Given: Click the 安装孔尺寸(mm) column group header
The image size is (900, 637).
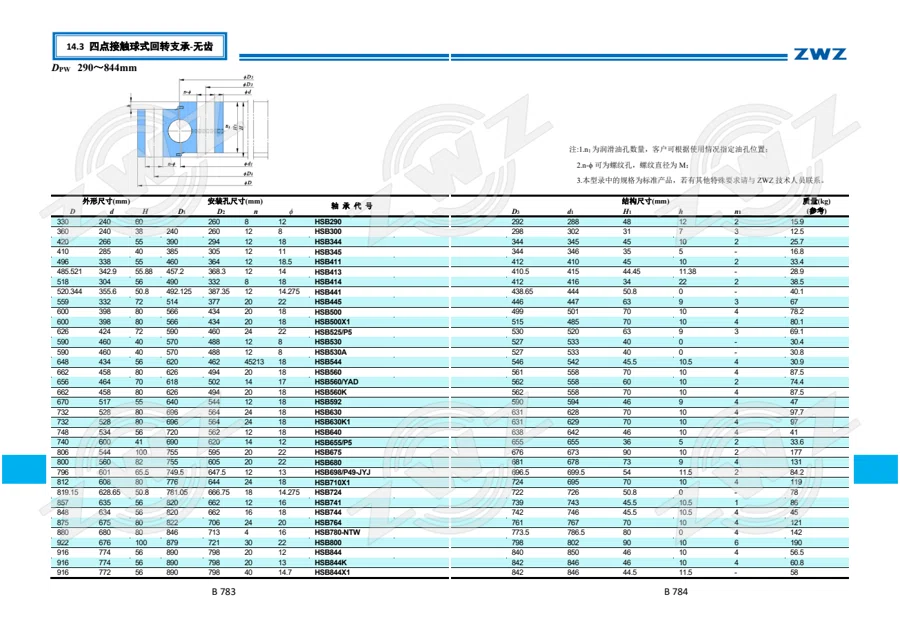Looking at the screenshot, I should pyautogui.click(x=235, y=201).
